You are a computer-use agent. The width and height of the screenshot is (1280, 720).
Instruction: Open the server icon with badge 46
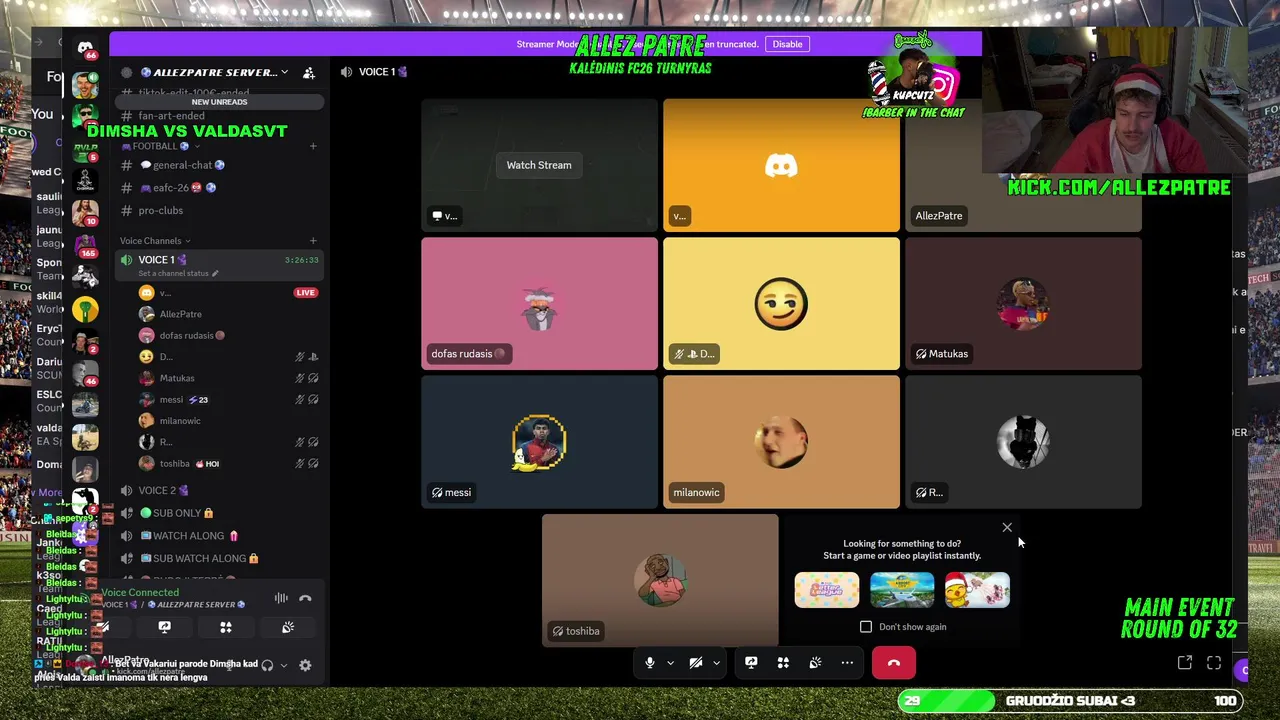85,372
